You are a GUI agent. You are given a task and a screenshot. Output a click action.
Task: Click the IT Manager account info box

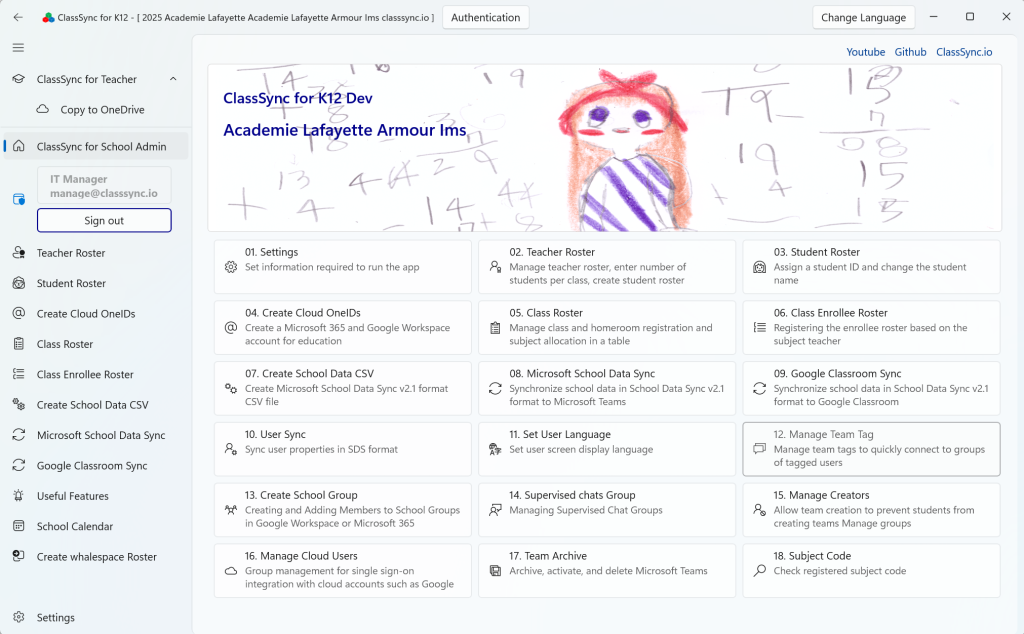pos(104,185)
